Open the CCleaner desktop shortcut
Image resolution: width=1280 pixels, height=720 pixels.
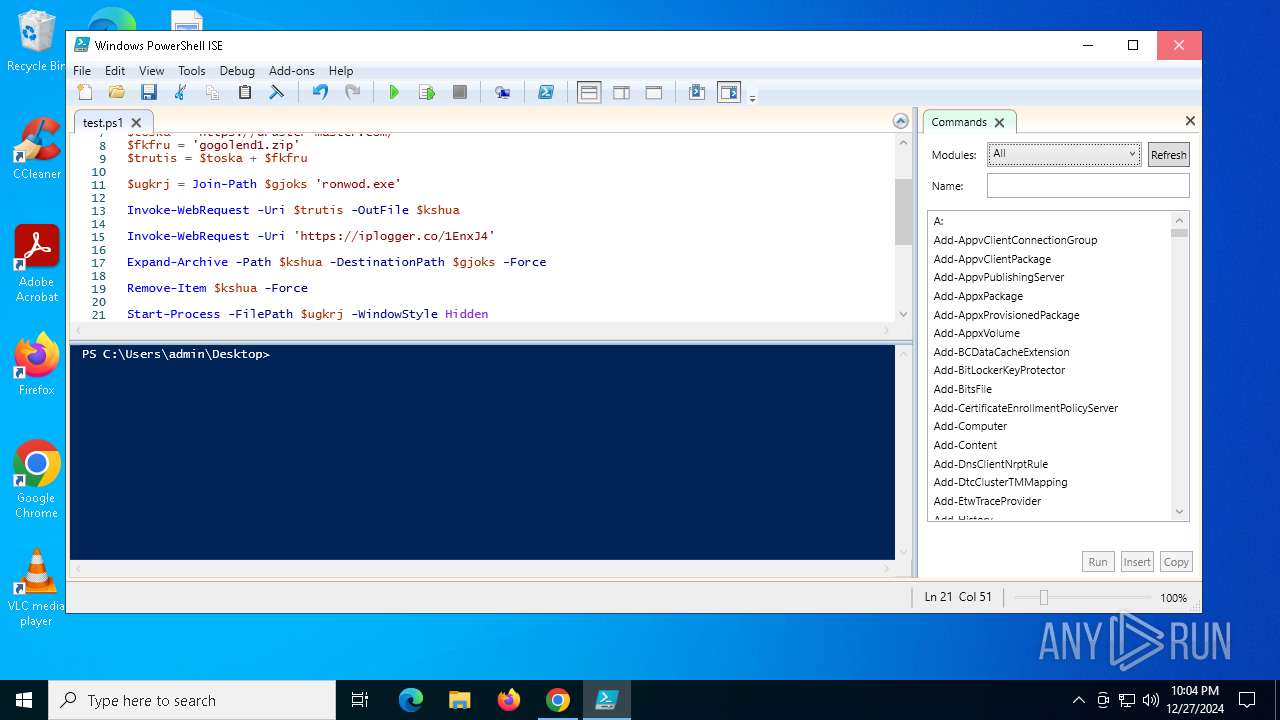pyautogui.click(x=37, y=148)
